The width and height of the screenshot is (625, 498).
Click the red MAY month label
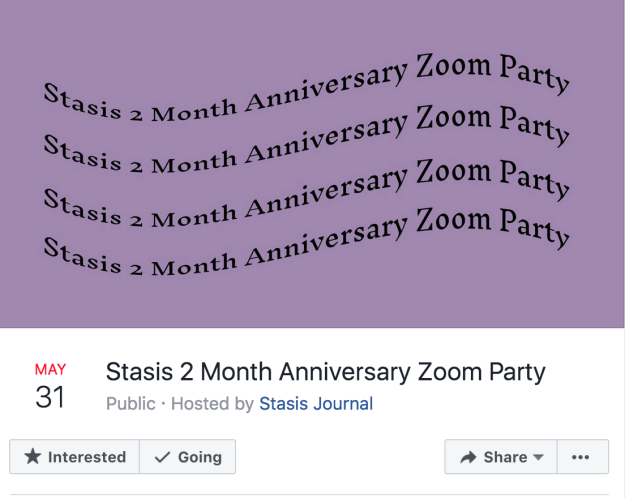coord(50,369)
